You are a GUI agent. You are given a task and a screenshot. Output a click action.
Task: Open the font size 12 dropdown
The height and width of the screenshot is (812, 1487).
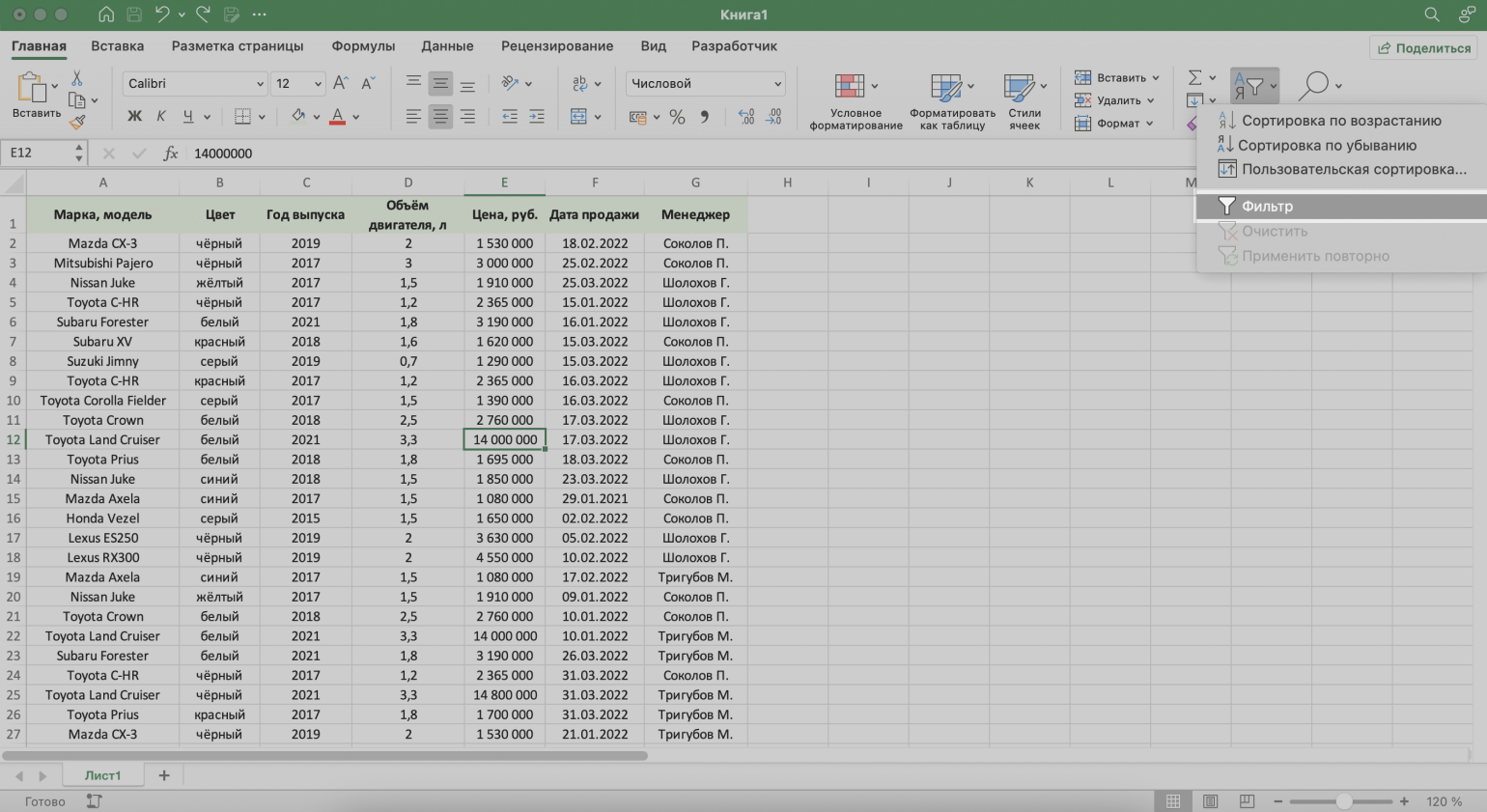click(x=318, y=84)
